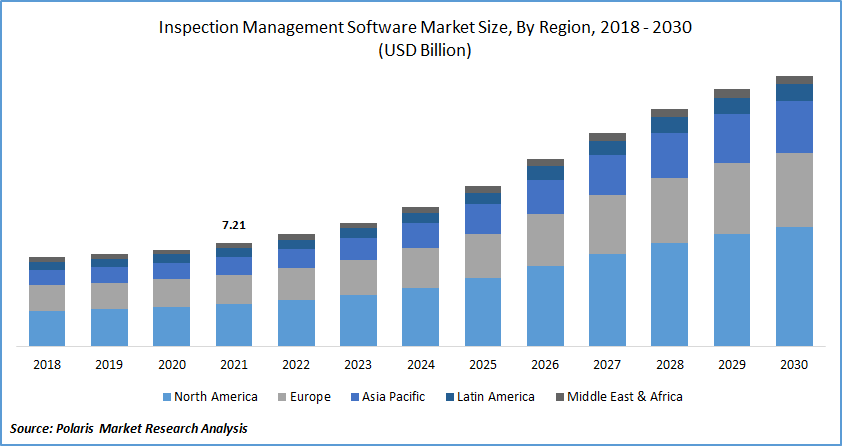Click the North America segment of the 2024 bar
The height and width of the screenshot is (446, 842).
point(420,317)
